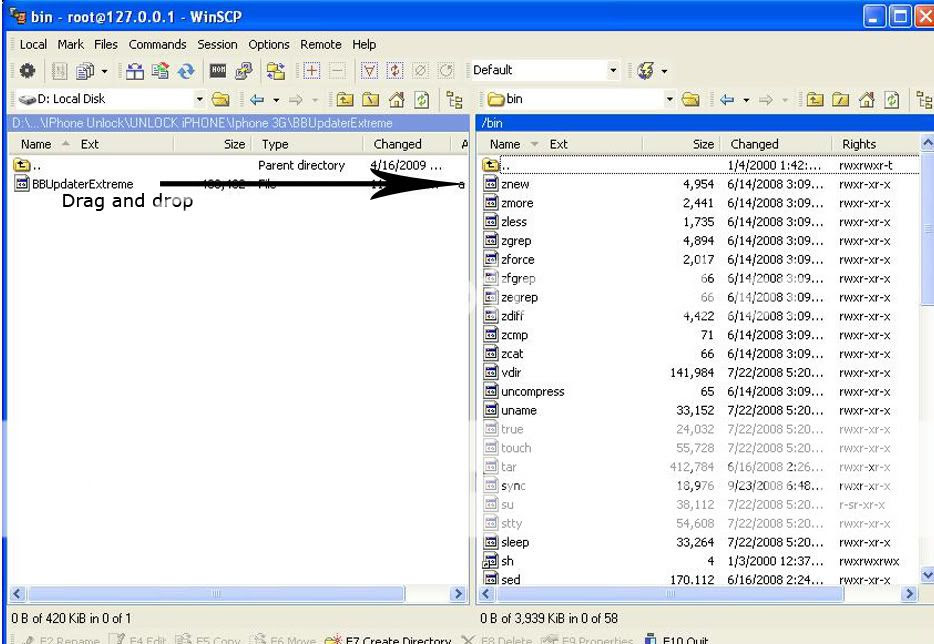Open the Help menu
Screen dimensions: 934x644
click(364, 45)
